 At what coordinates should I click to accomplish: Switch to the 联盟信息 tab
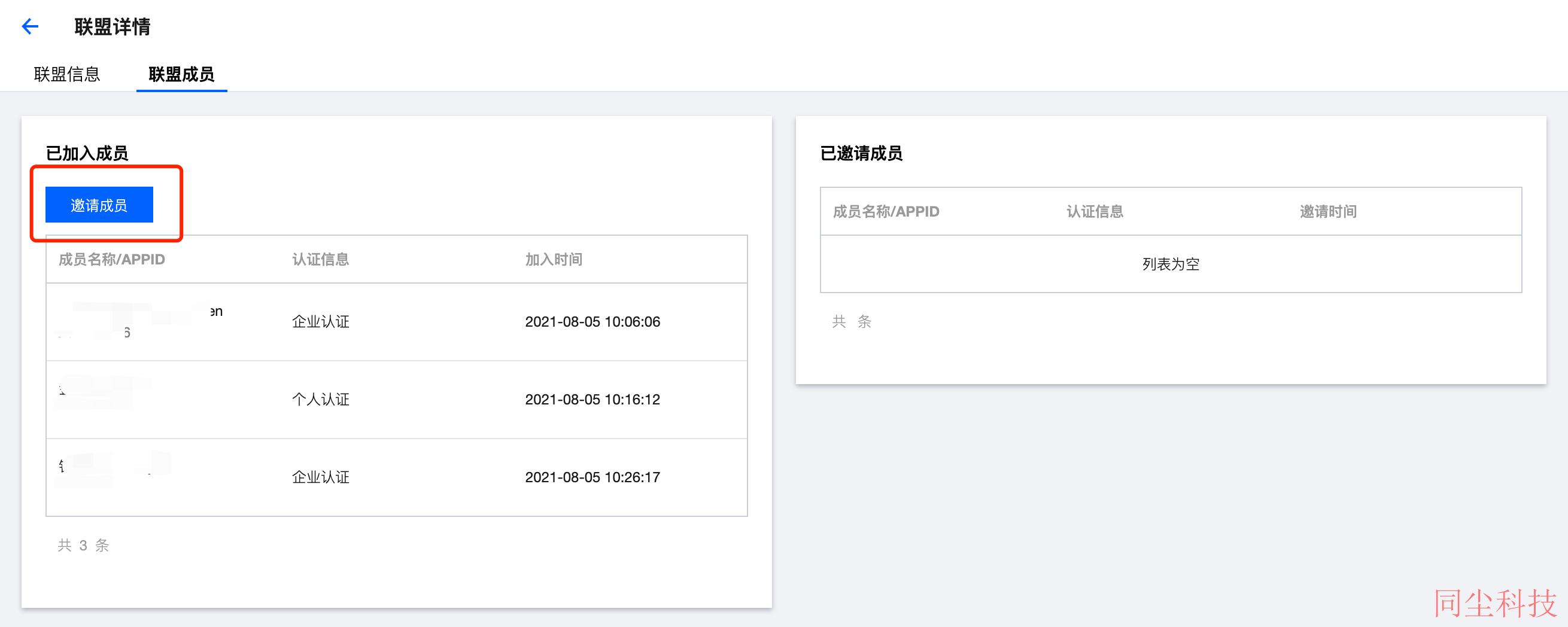67,74
